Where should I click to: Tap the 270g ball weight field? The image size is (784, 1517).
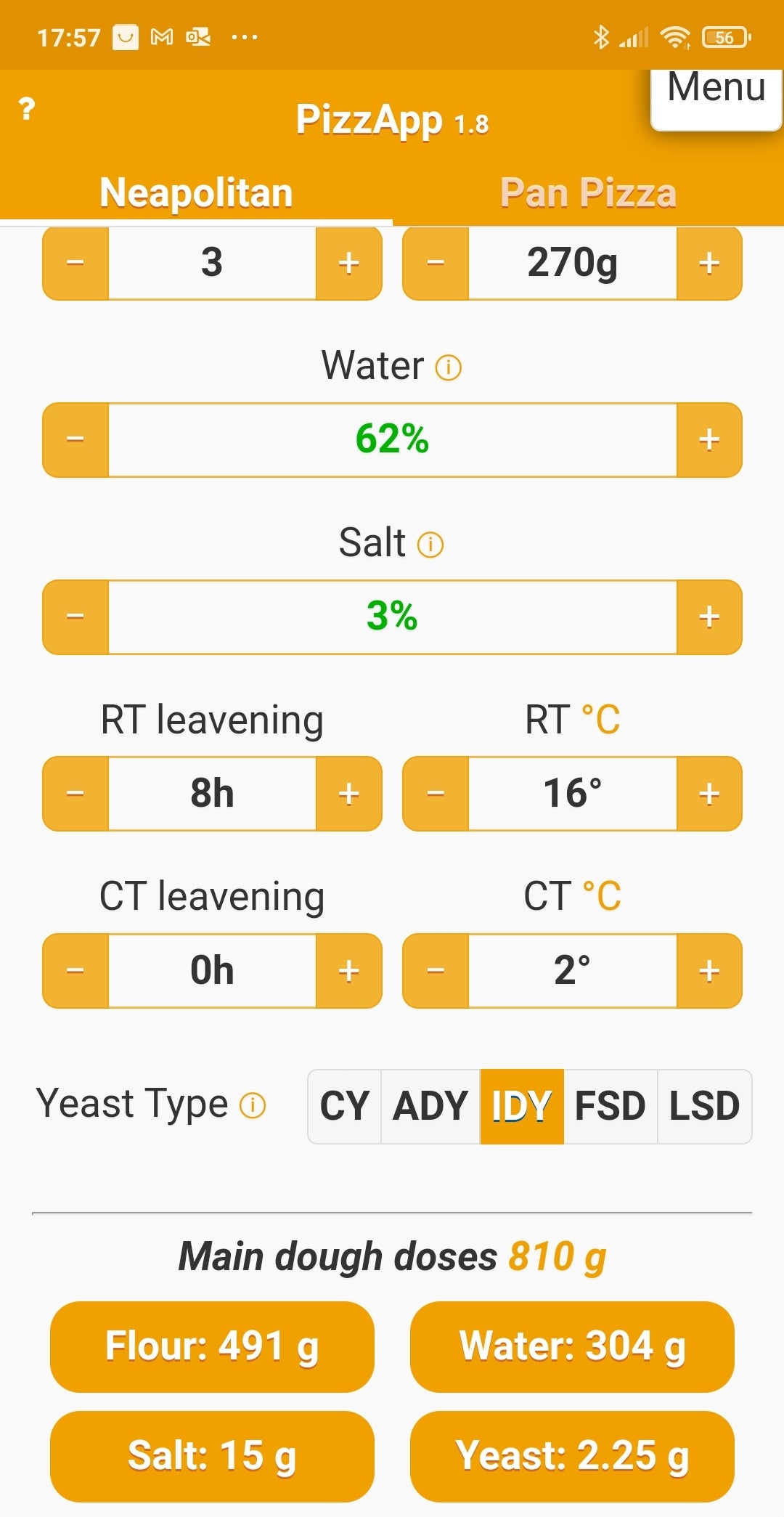572,263
